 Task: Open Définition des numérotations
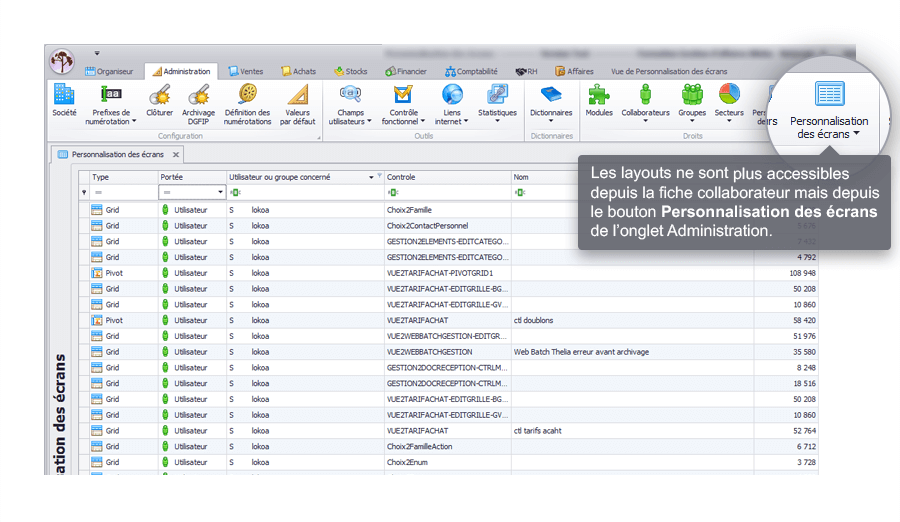[x=247, y=100]
